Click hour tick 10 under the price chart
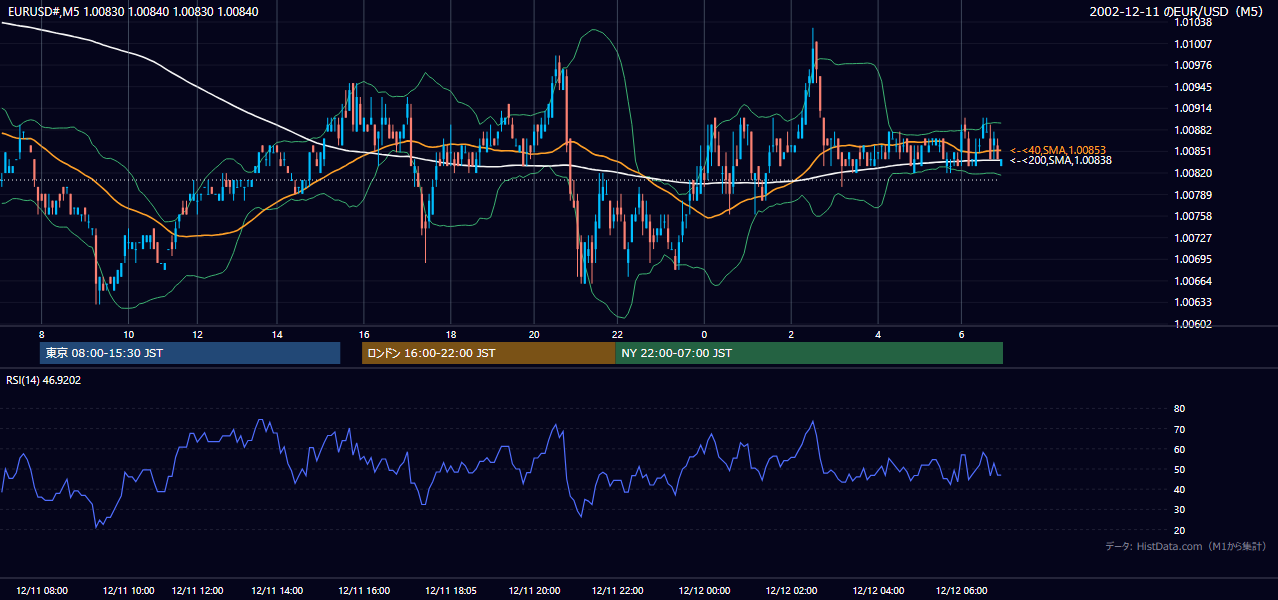Screen dimensions: 1278x600 click(128, 334)
